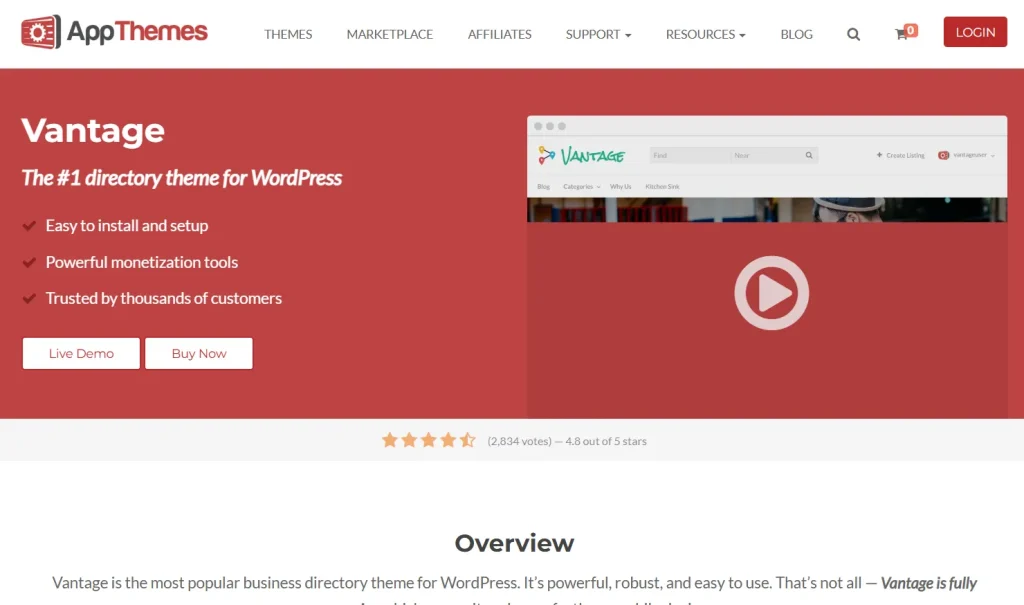
Task: Click the five-star rating icons
Action: pos(428,440)
